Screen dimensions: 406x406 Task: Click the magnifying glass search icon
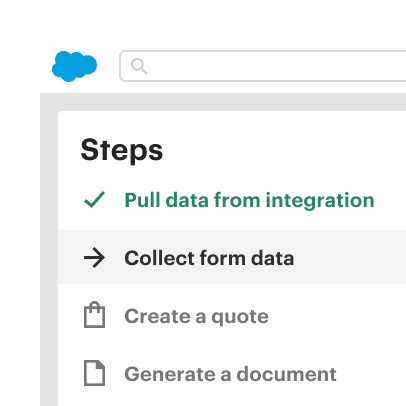point(139,66)
